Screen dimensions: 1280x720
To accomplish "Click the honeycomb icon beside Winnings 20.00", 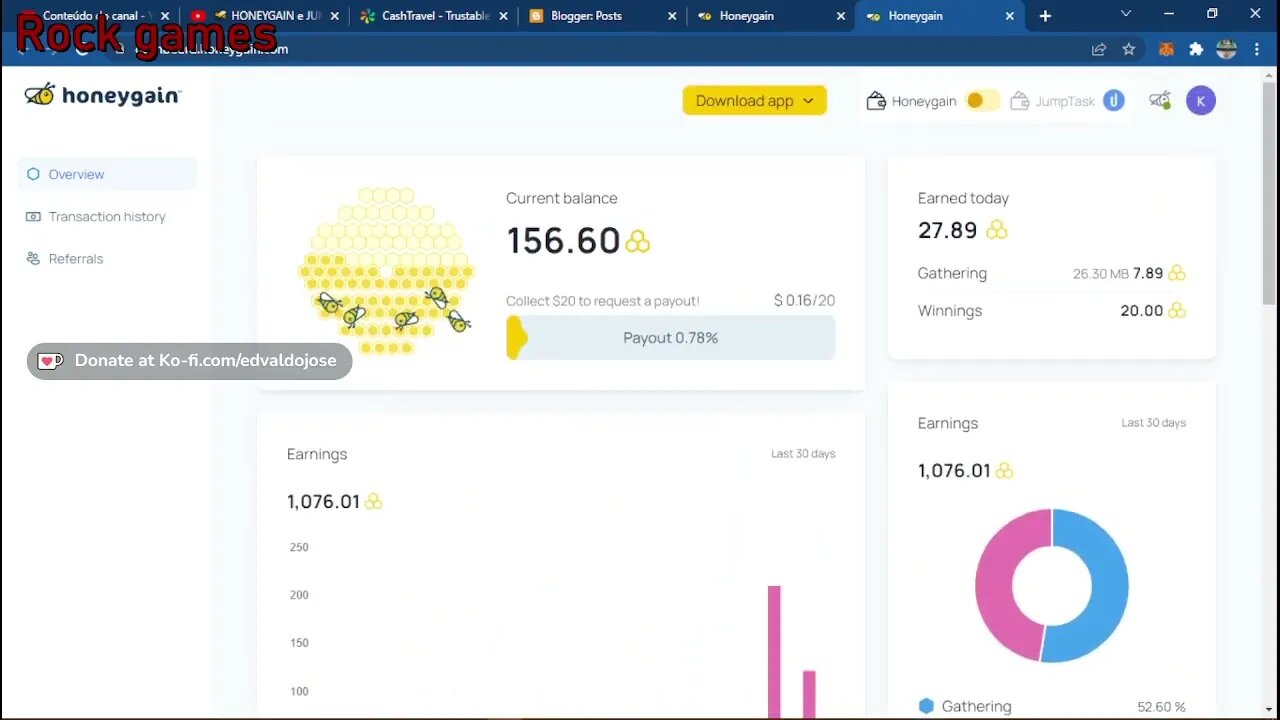I will pyautogui.click(x=1177, y=311).
